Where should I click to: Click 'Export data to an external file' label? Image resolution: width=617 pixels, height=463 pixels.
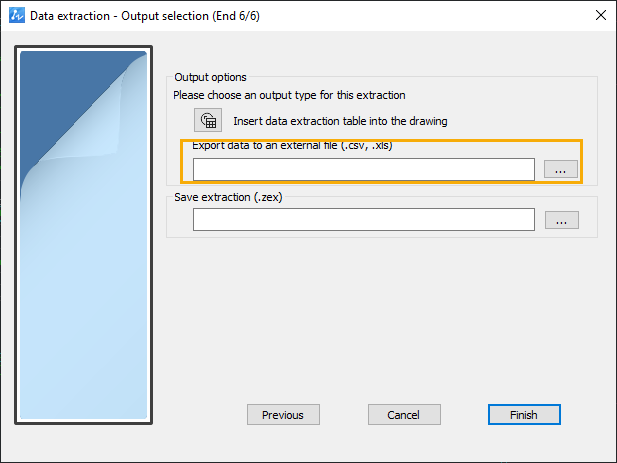292,145
